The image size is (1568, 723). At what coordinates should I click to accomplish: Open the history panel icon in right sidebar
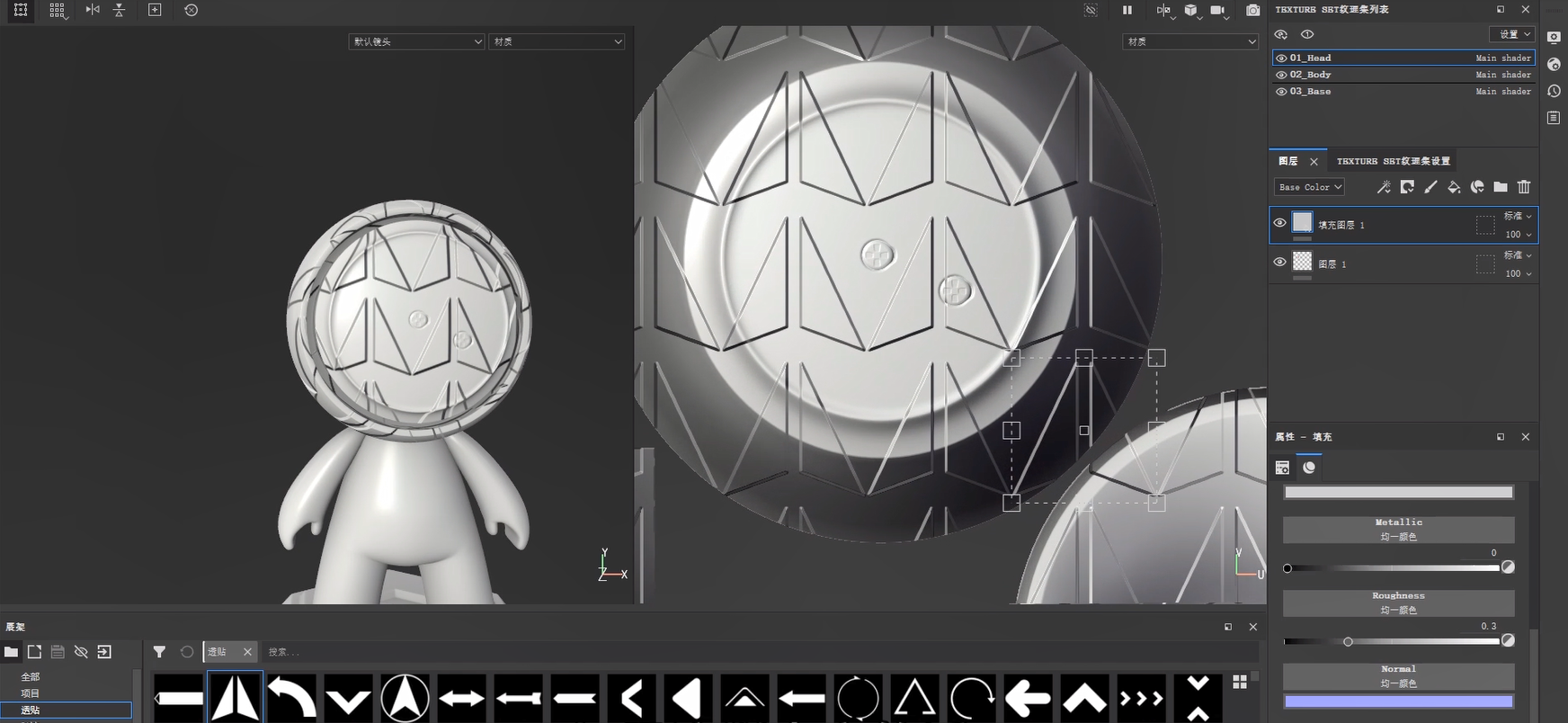click(x=1554, y=91)
